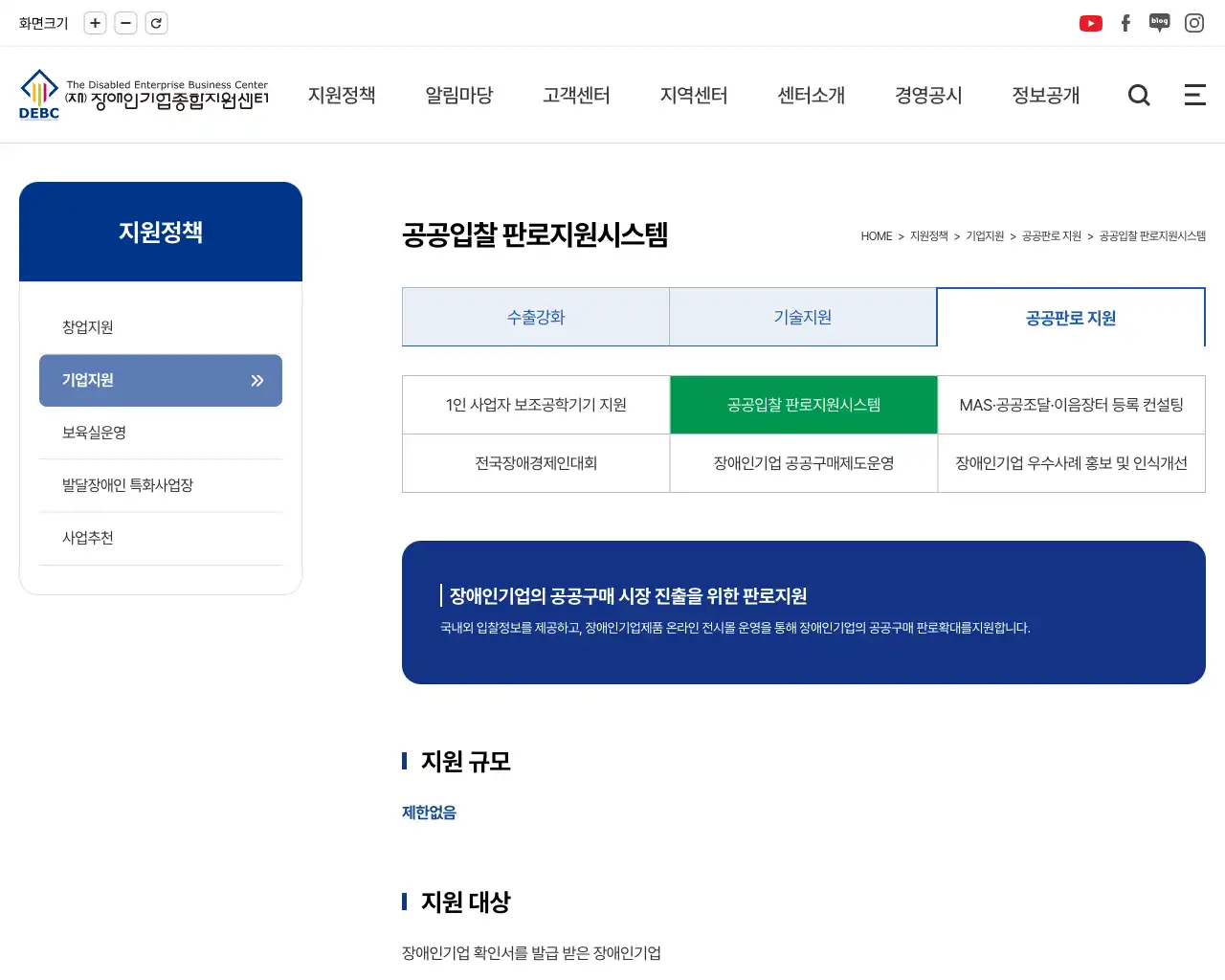Viewport: 1225px width, 980px height.
Task: Open 전국장애경제인대회 sub-tab
Action: click(x=536, y=463)
